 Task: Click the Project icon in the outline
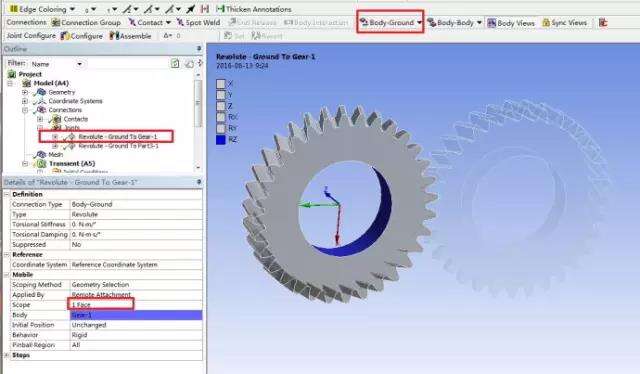[12, 74]
